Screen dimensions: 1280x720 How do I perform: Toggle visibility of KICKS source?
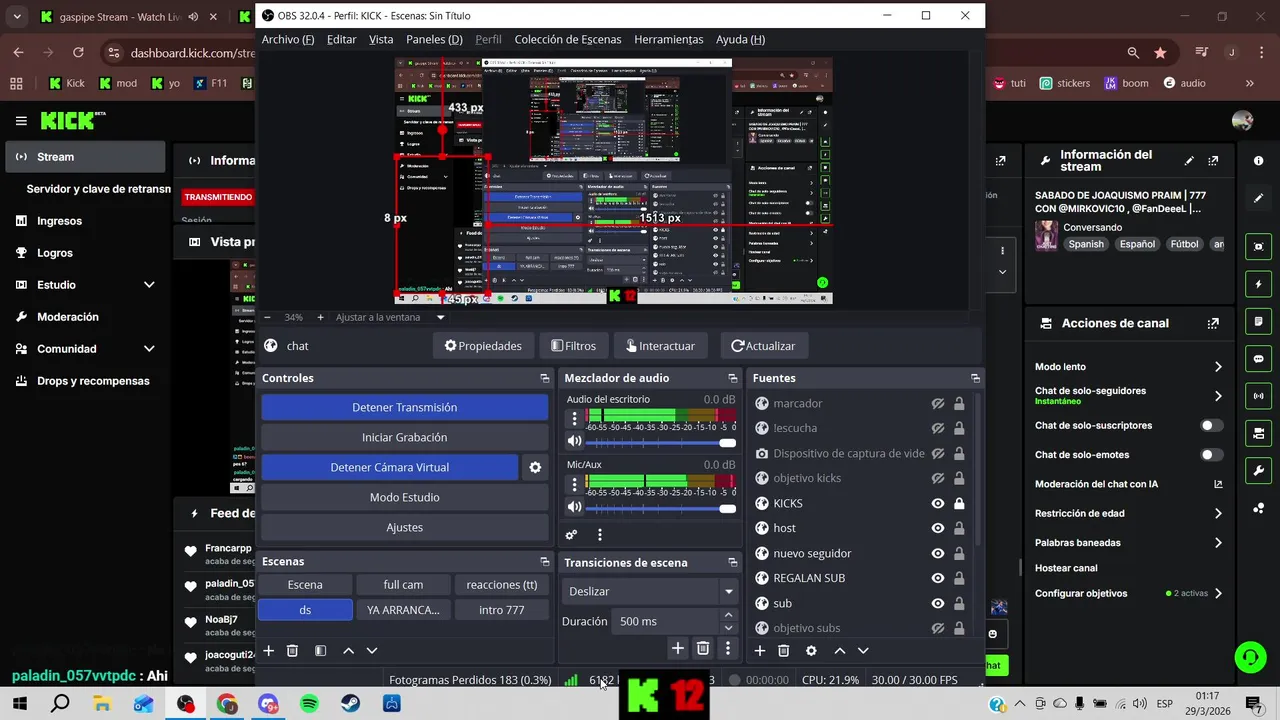tap(938, 503)
